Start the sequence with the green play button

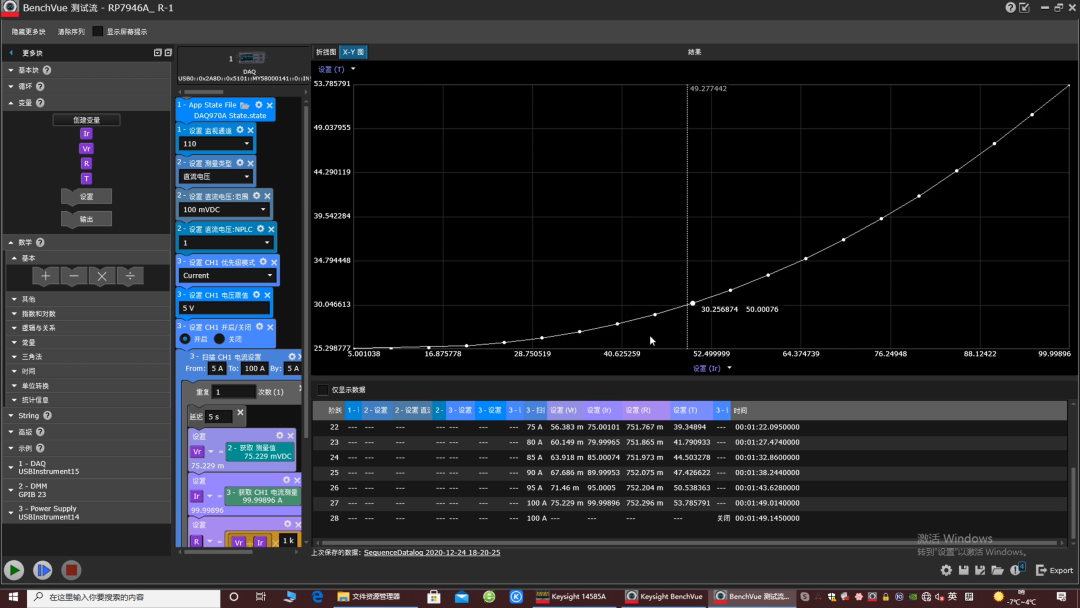tap(14, 570)
